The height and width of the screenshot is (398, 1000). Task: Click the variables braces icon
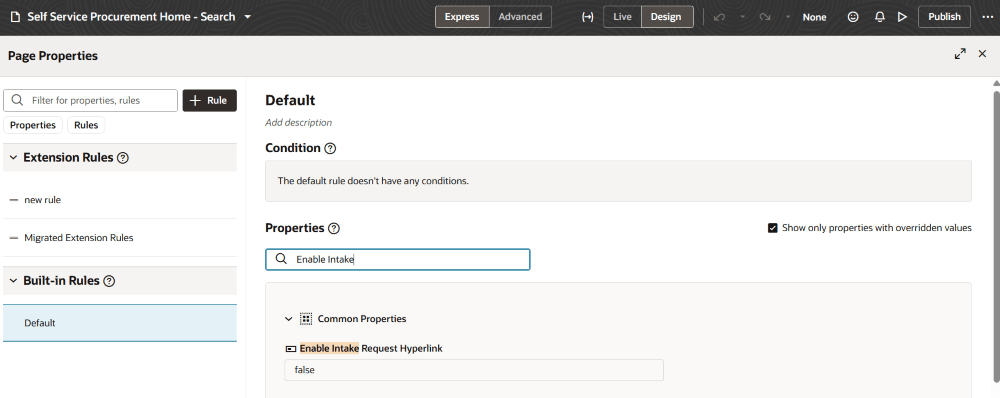click(587, 17)
